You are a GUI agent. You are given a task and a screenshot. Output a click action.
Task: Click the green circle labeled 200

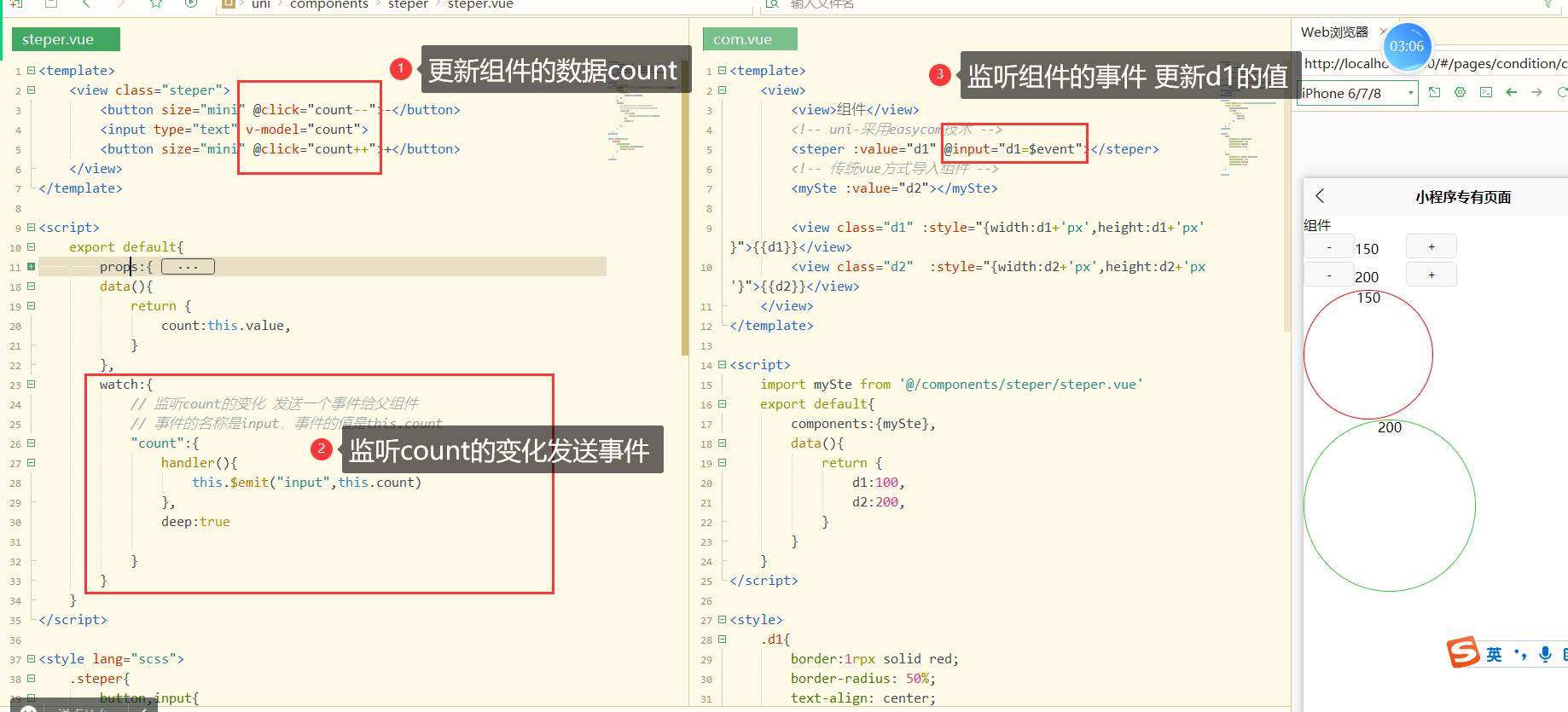[1390, 505]
